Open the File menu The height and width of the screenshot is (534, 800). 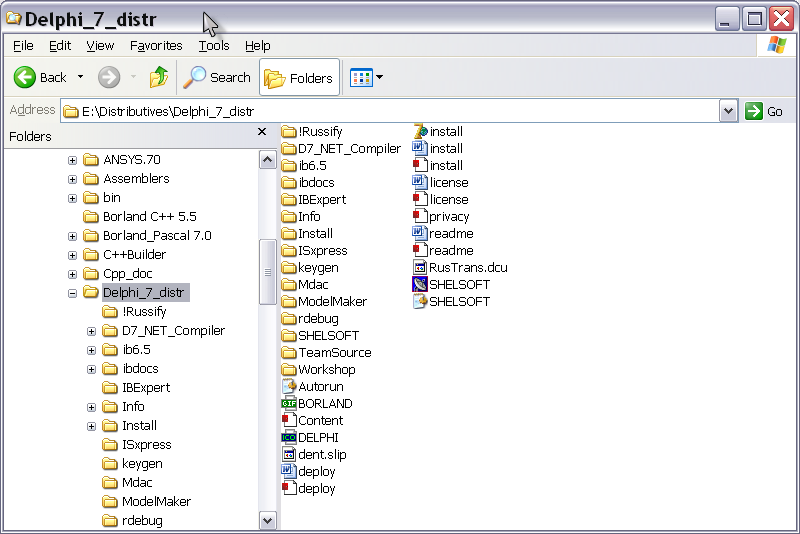click(23, 46)
